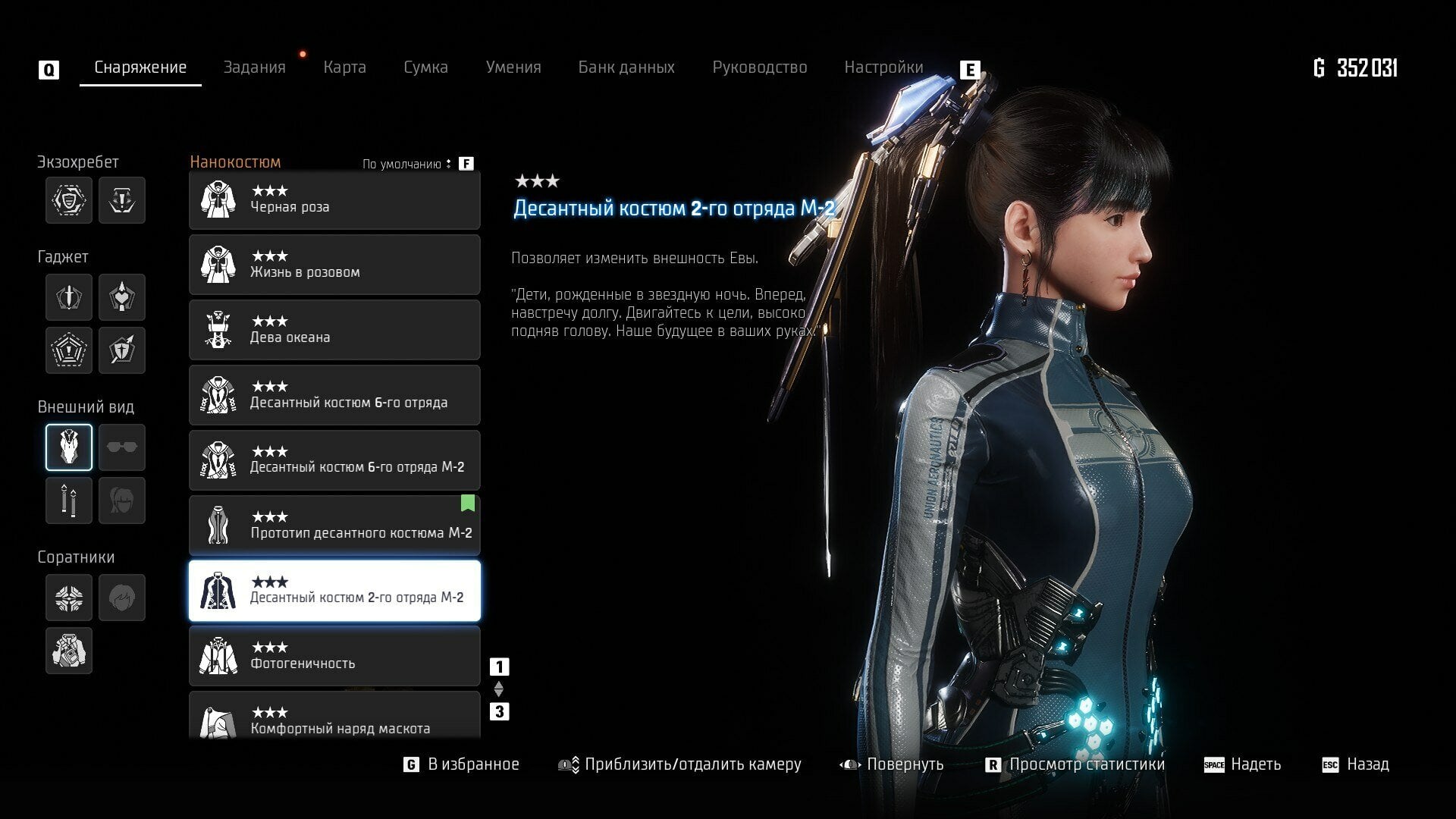
Task: Click the green favorite bookmark on Прототип row
Action: (x=468, y=503)
